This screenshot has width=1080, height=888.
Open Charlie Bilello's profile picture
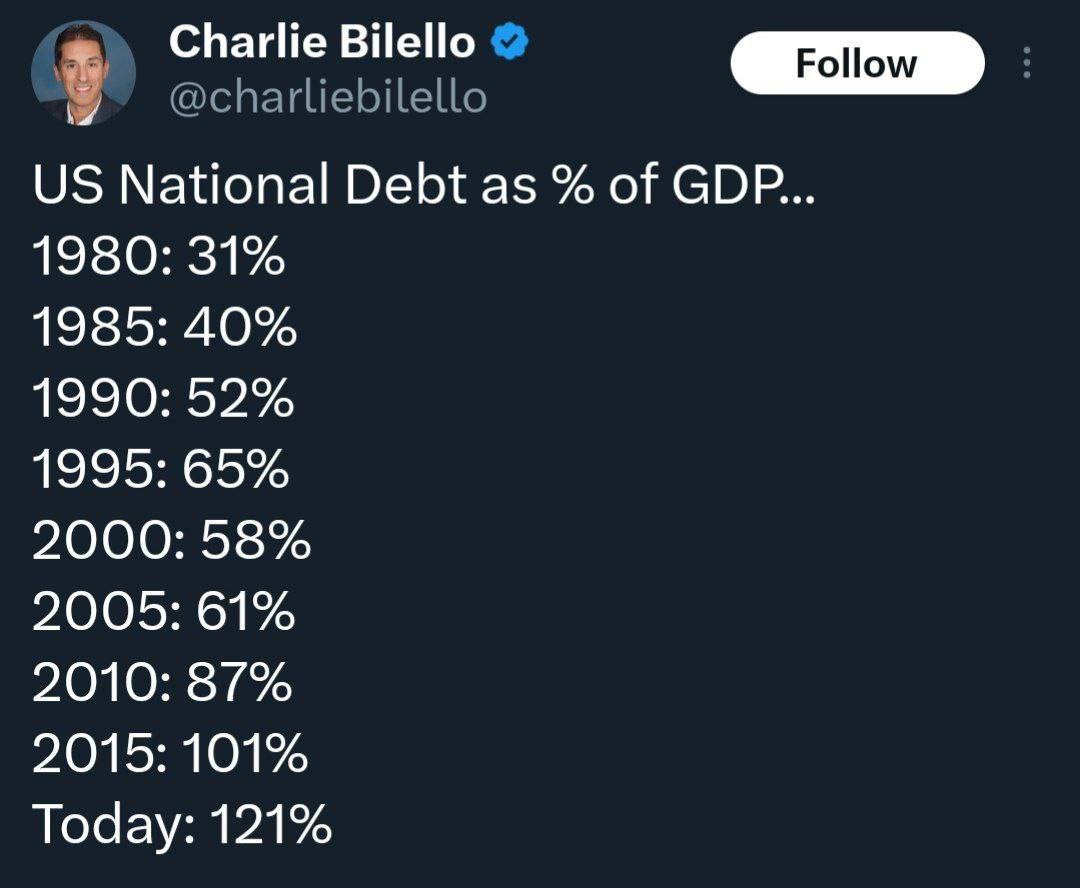tap(83, 72)
